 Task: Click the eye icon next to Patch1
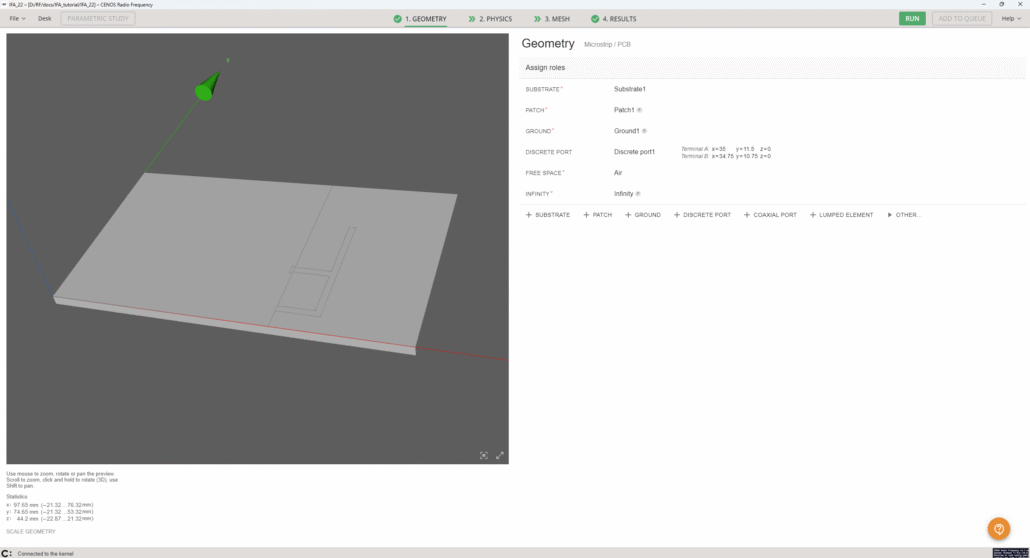(x=640, y=110)
